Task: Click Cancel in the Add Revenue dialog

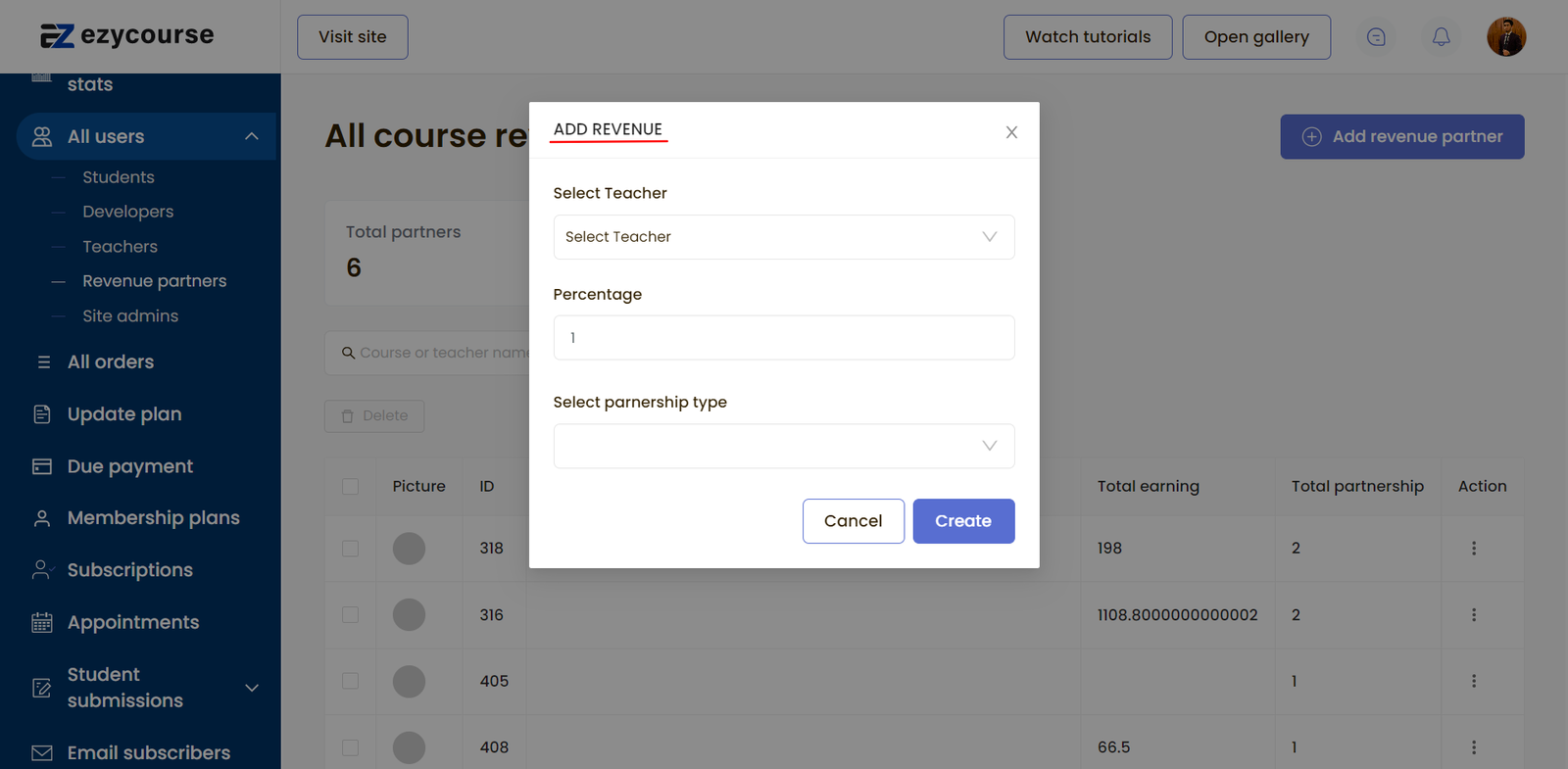Action: pyautogui.click(x=853, y=521)
